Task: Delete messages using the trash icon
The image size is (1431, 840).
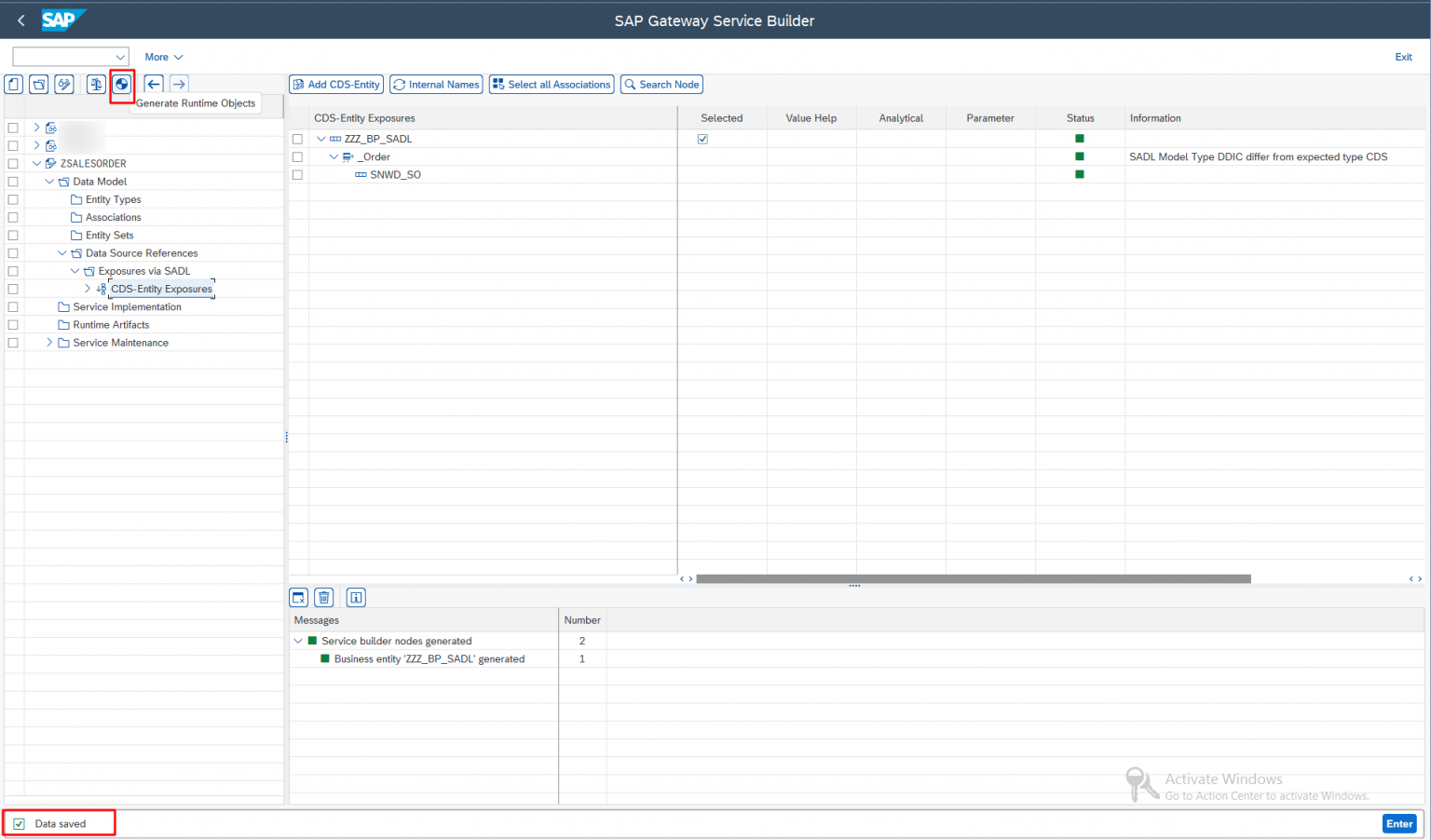Action: tap(323, 597)
